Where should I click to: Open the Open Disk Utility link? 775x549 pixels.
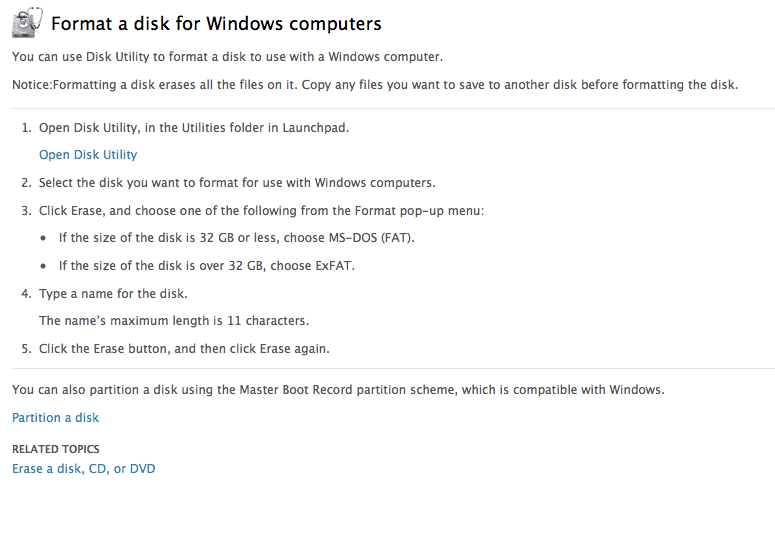pyautogui.click(x=88, y=155)
